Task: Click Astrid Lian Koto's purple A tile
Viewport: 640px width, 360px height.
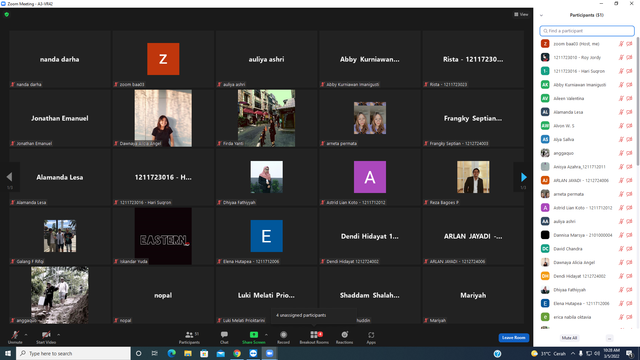Action: pos(369,177)
